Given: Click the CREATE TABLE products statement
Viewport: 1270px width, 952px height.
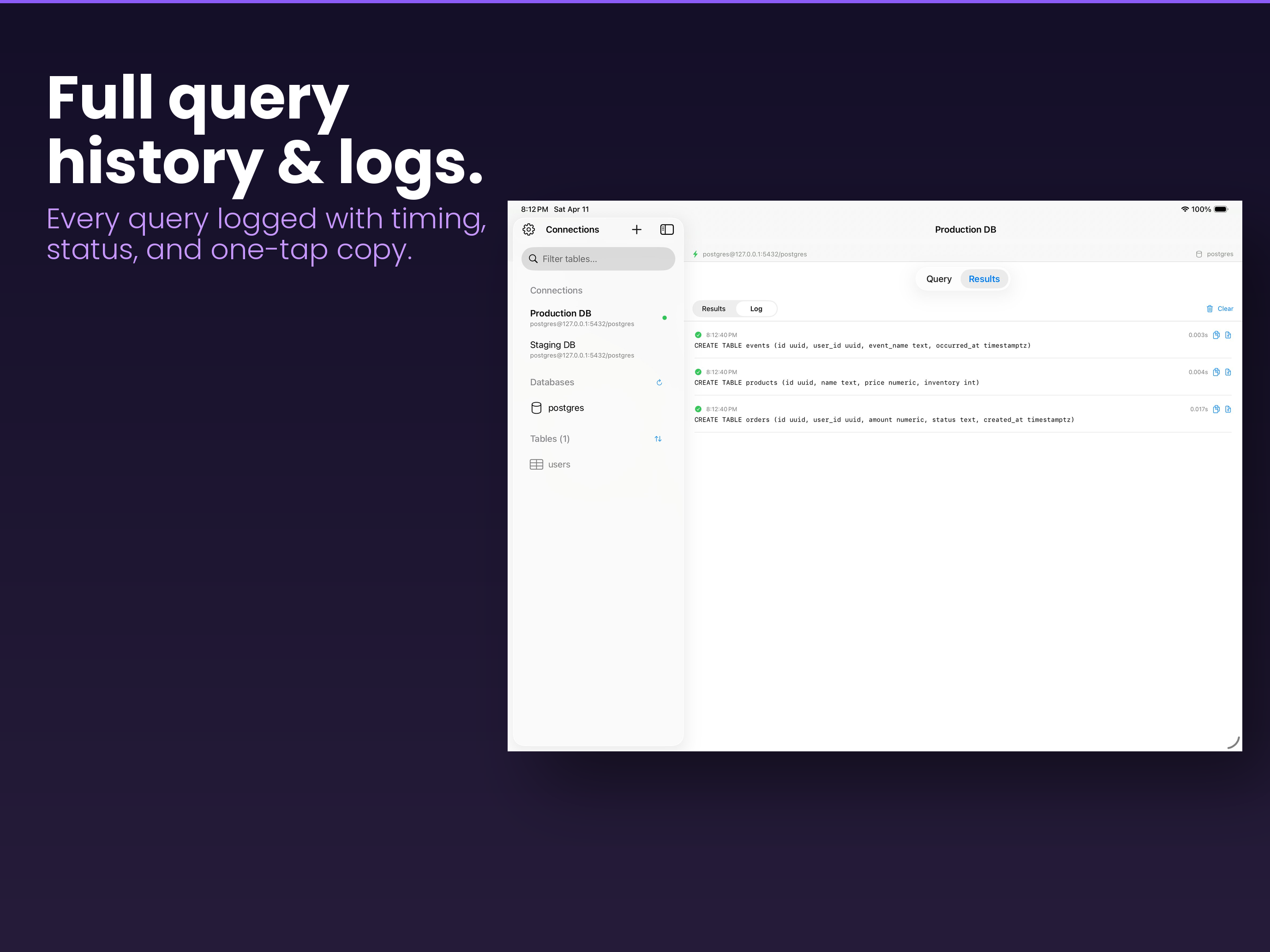Looking at the screenshot, I should [x=837, y=383].
